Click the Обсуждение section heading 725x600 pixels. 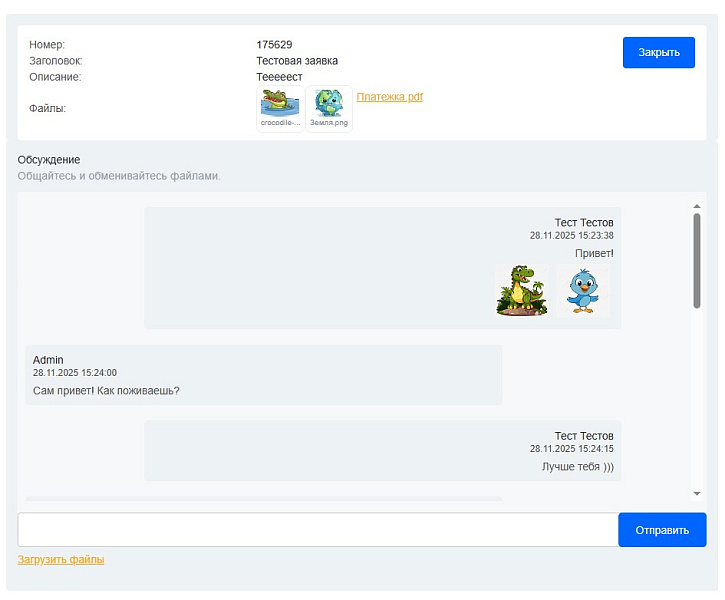(49, 159)
